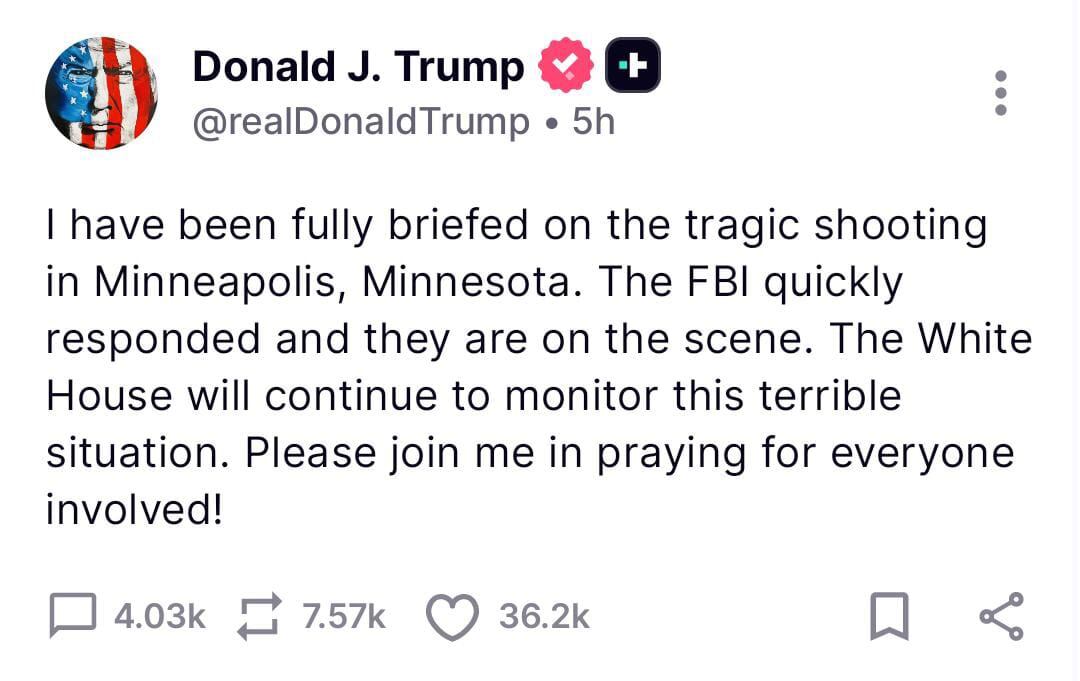1080x681 pixels.
Task: Bookmark this post using the flag icon
Action: pos(890,617)
